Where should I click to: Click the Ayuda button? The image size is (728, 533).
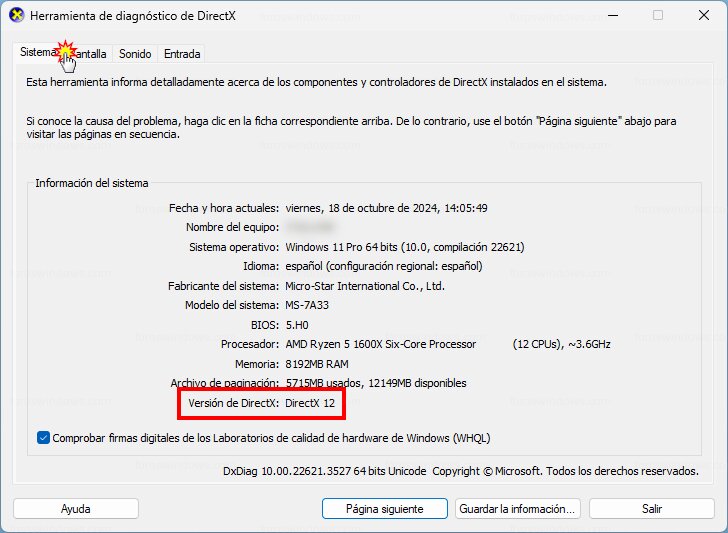click(x=76, y=509)
